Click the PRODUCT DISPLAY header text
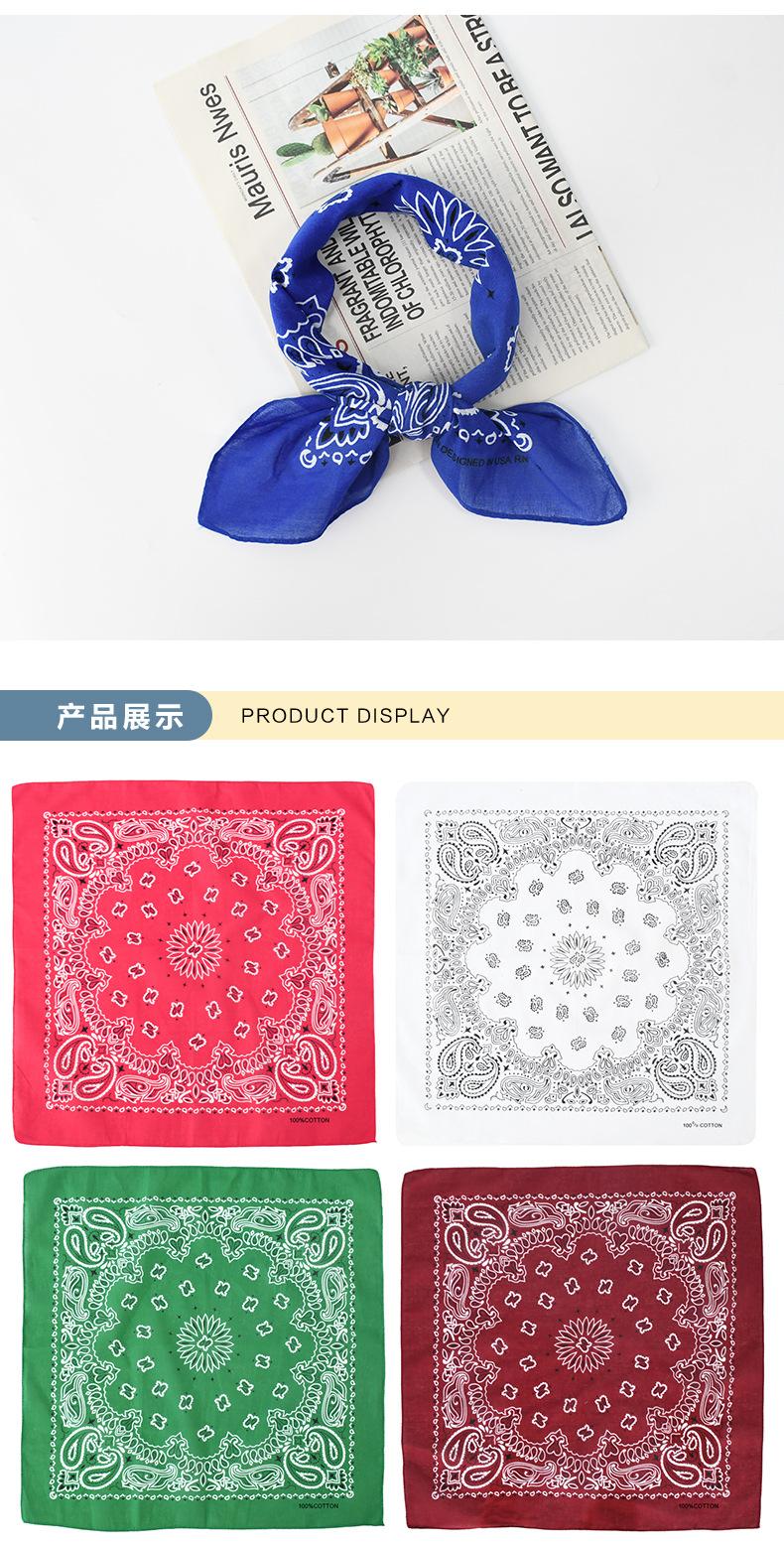Screen dimensions: 784x1545 345,715
